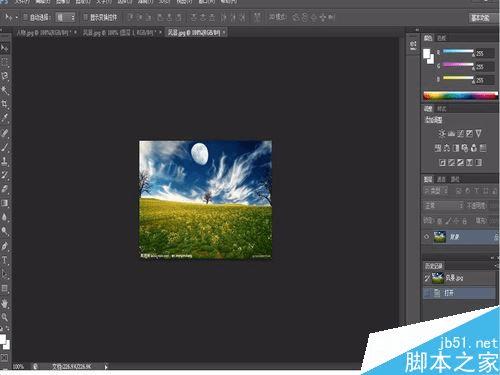Image resolution: width=500 pixels, height=375 pixels.
Task: Expand the collapsed panel dock arrows
Action: [x=417, y=30]
